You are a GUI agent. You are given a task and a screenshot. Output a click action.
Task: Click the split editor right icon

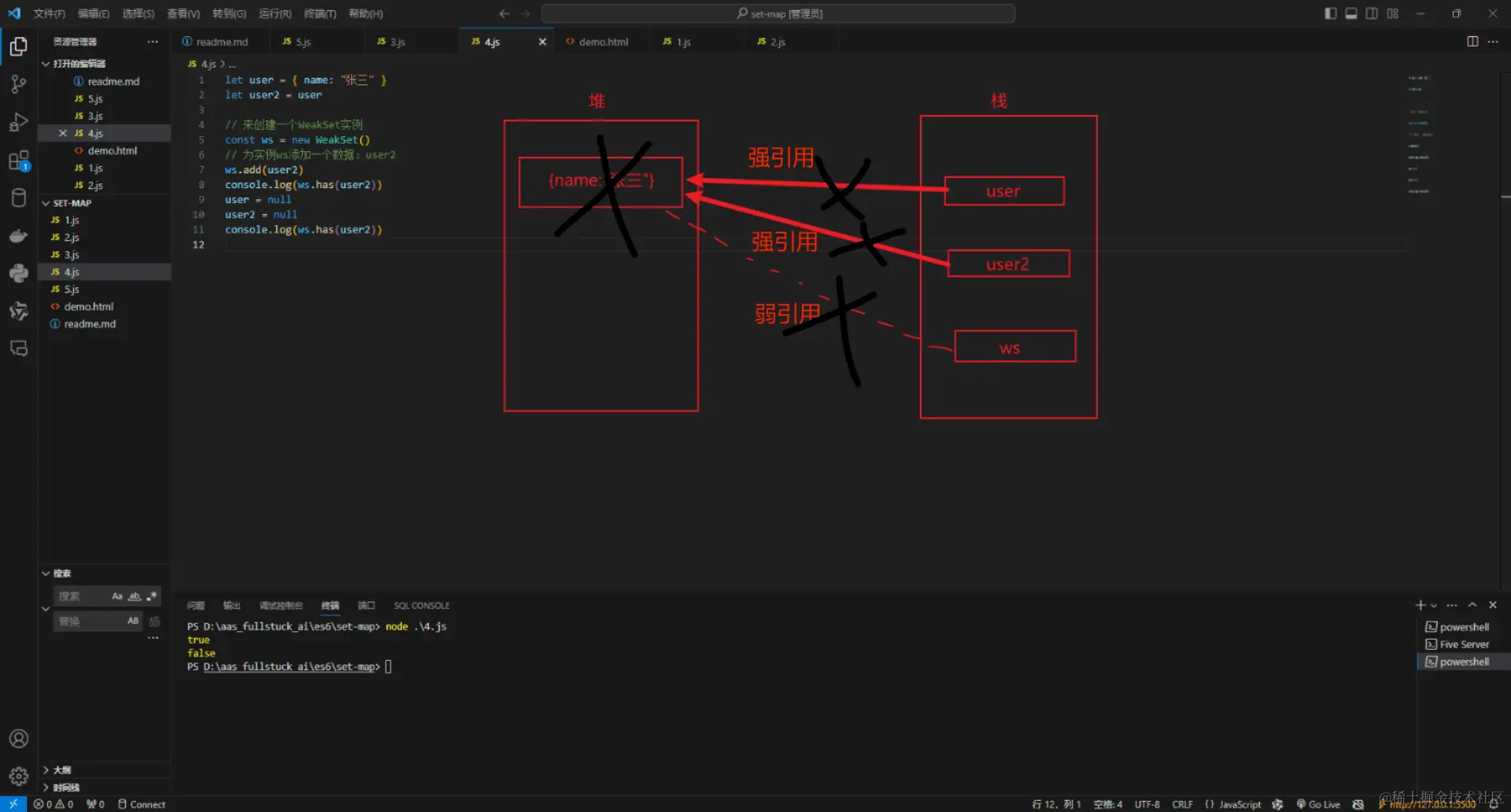(x=1472, y=42)
